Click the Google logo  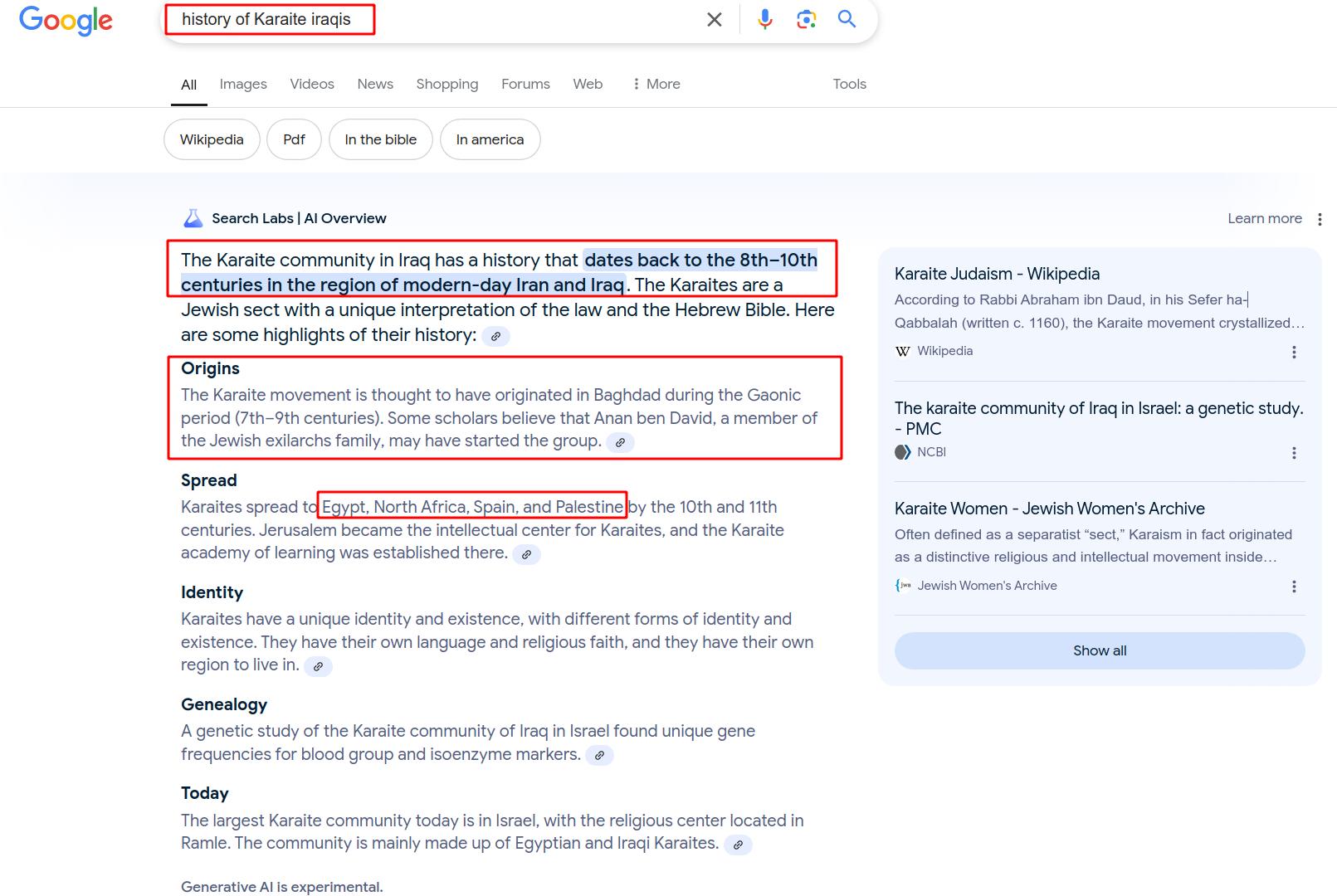click(66, 20)
